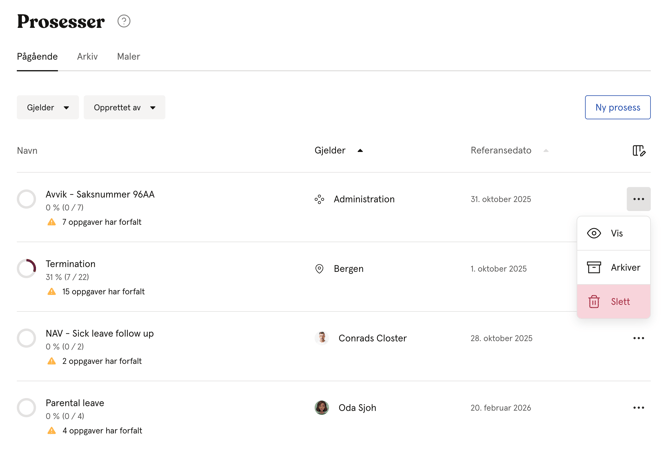Sort by the Gjelder column header
The width and height of the screenshot is (670, 452).
[x=338, y=150]
